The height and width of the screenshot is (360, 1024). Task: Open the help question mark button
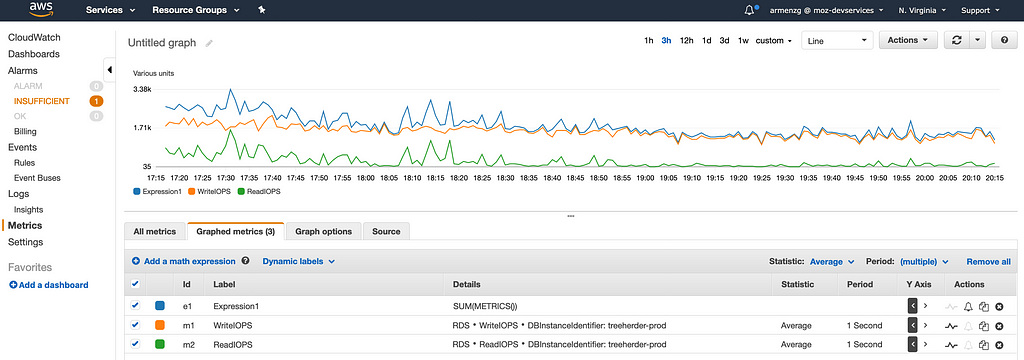coord(1004,41)
